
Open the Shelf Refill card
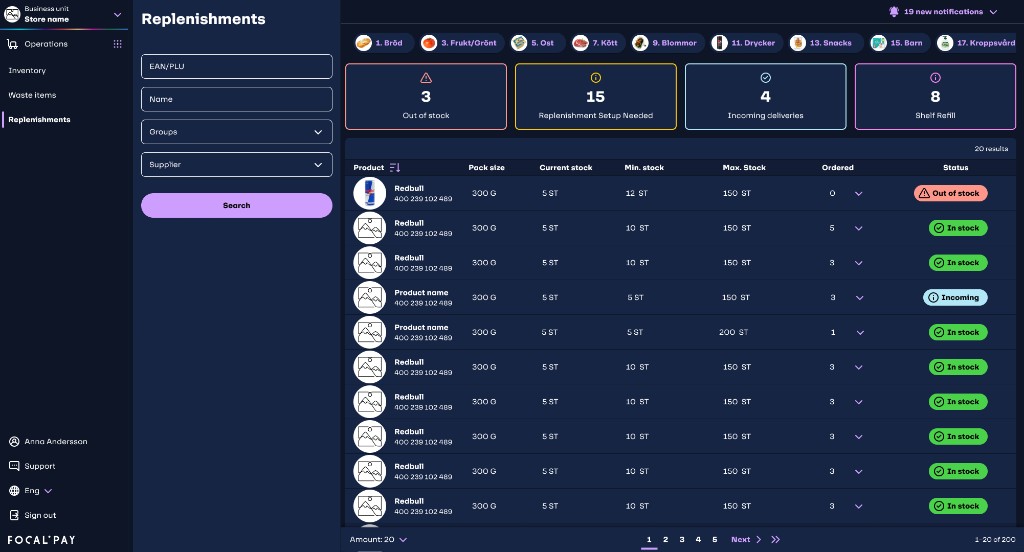pyautogui.click(x=935, y=97)
